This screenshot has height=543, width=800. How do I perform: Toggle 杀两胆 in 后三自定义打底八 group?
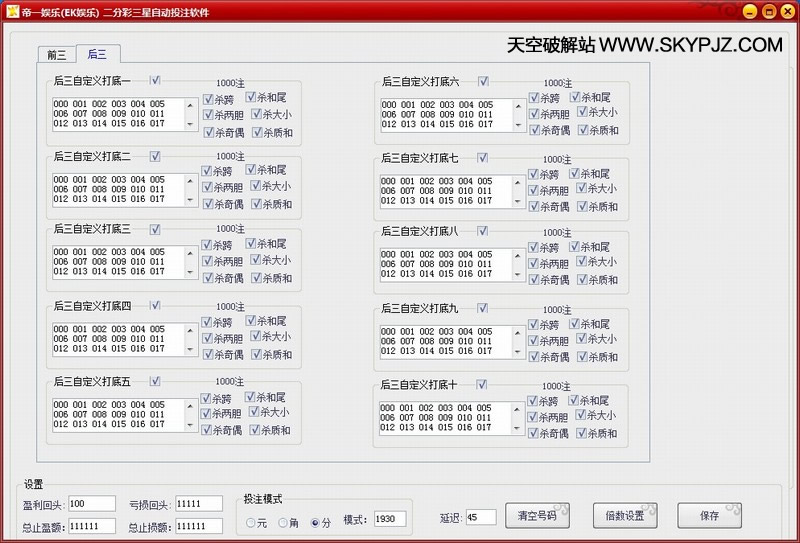536,263
